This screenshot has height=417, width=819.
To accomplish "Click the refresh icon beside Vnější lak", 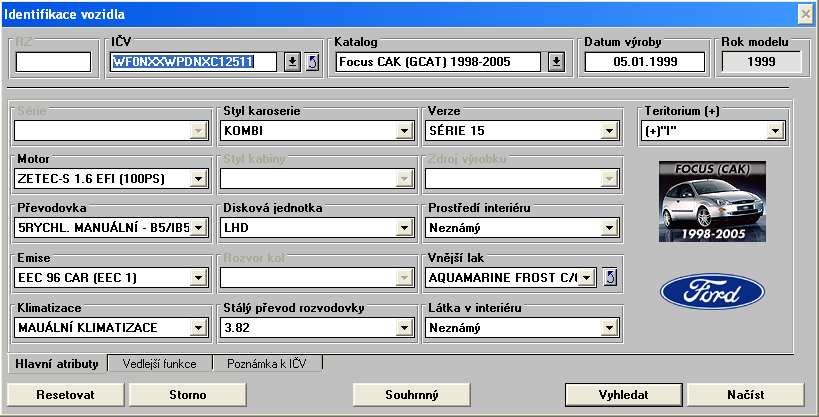I will (x=611, y=277).
